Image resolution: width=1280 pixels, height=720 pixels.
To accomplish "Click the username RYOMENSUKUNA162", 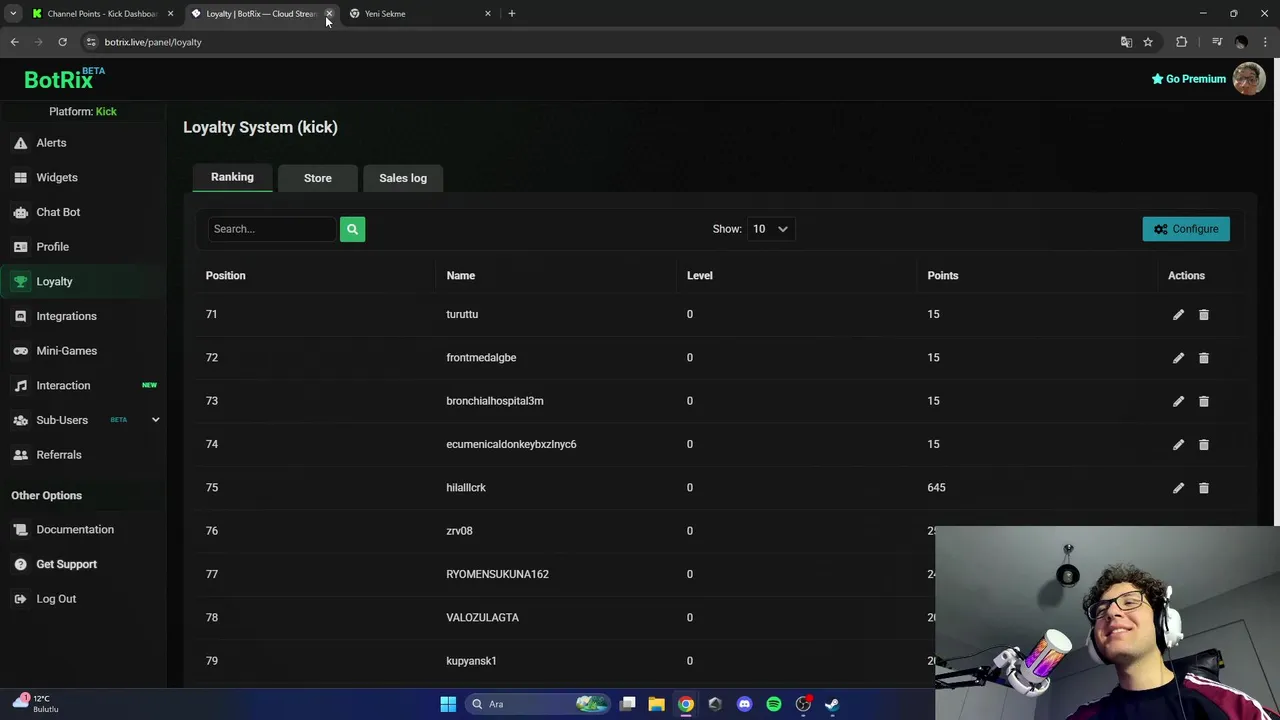I will coord(497,574).
